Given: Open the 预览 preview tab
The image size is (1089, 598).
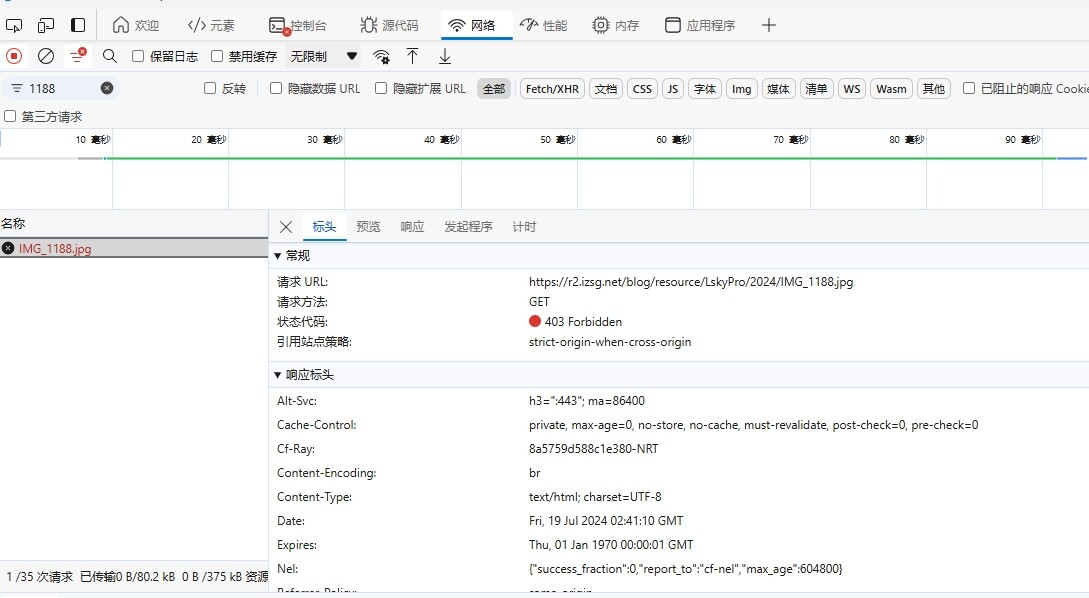Looking at the screenshot, I should pyautogui.click(x=368, y=226).
